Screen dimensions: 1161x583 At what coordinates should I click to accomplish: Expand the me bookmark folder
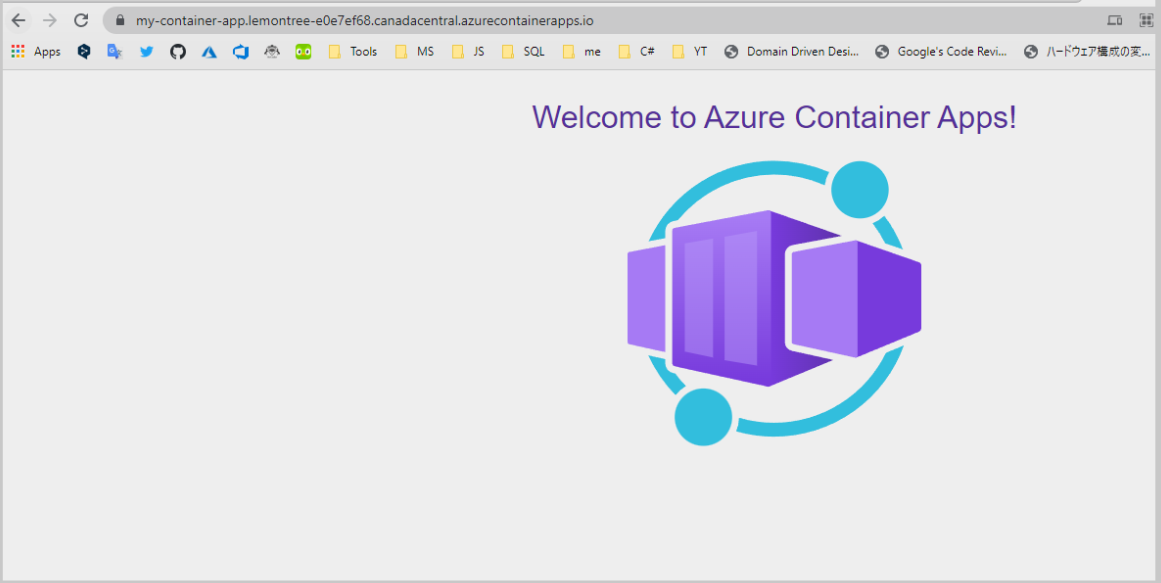coord(581,52)
